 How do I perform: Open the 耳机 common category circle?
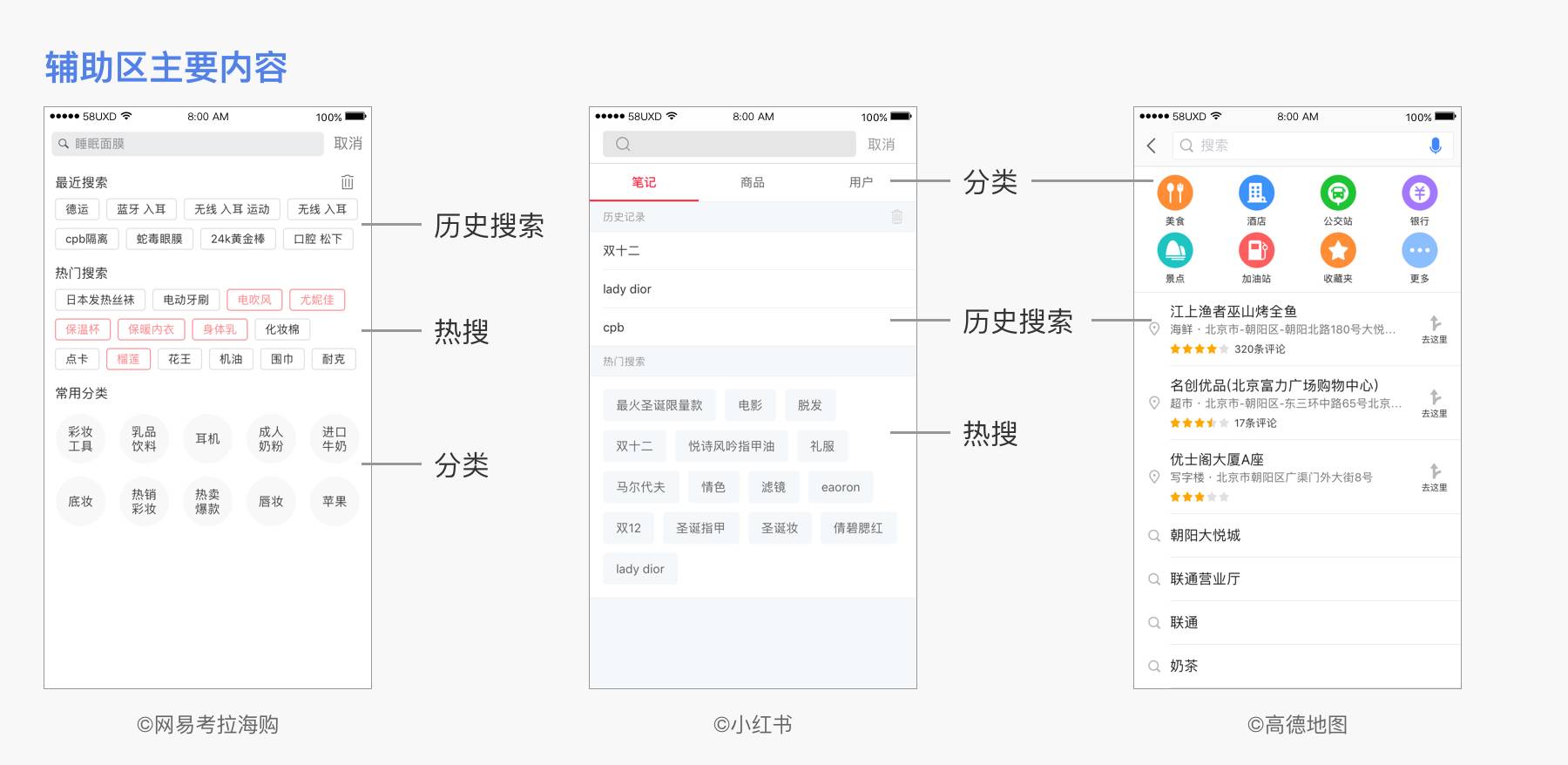[207, 438]
